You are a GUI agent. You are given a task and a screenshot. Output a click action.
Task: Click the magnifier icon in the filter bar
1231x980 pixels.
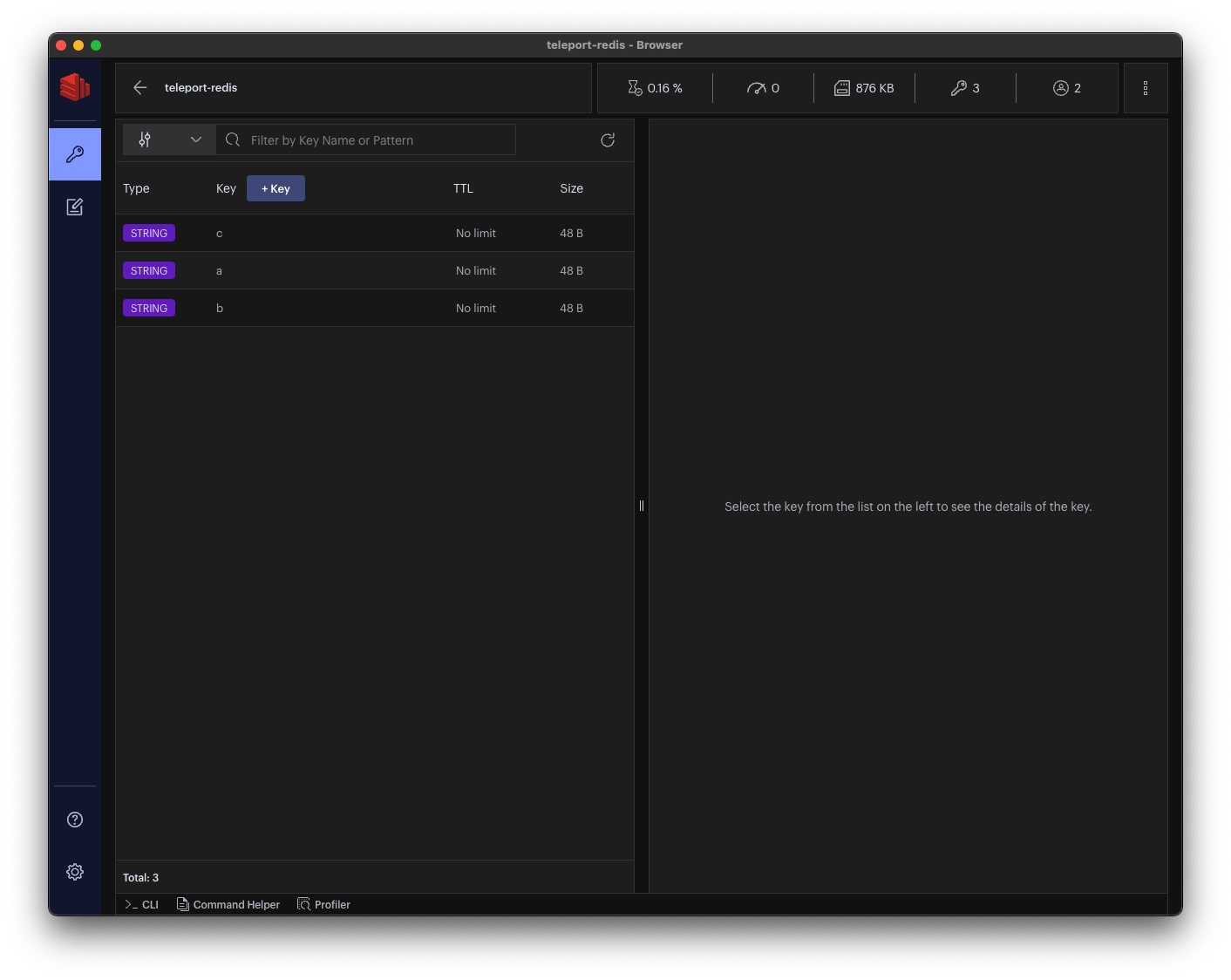[x=232, y=140]
